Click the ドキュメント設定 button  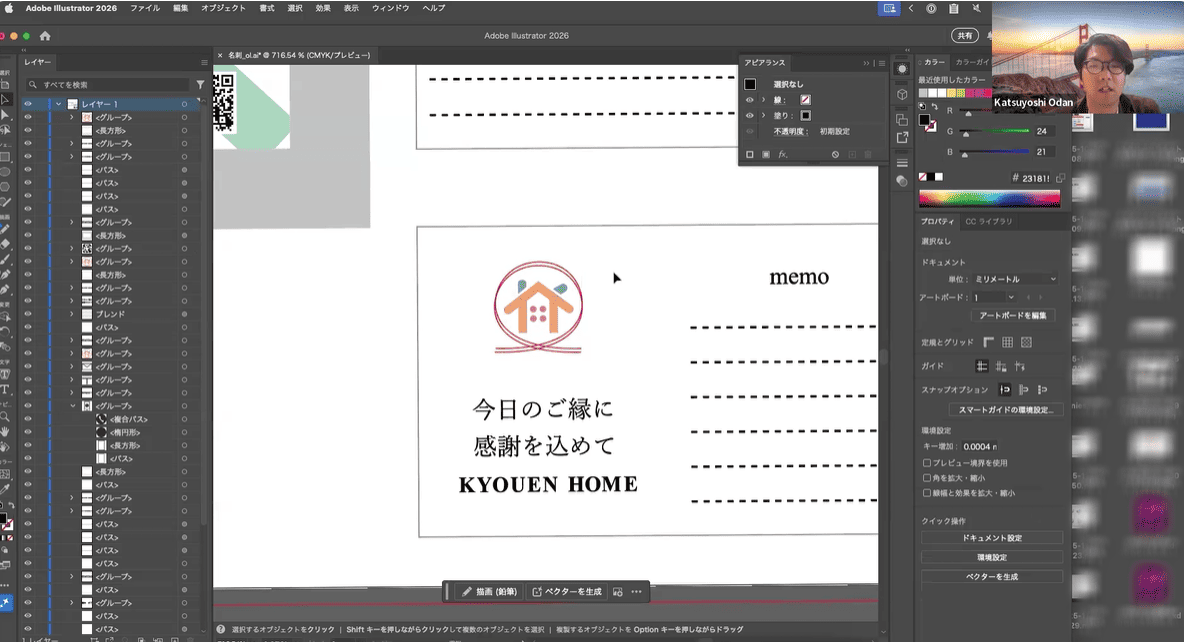tap(991, 538)
